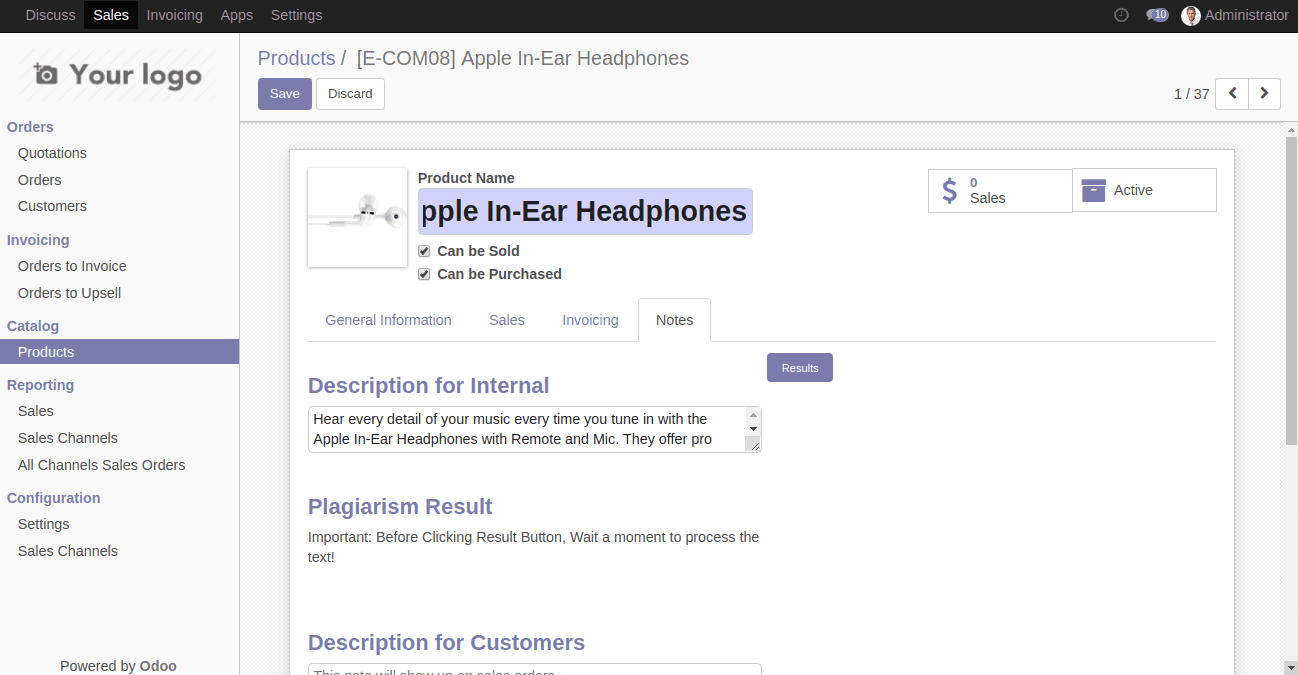Click the Configuration section header
Viewport: 1298px width, 675px height.
[x=54, y=498]
